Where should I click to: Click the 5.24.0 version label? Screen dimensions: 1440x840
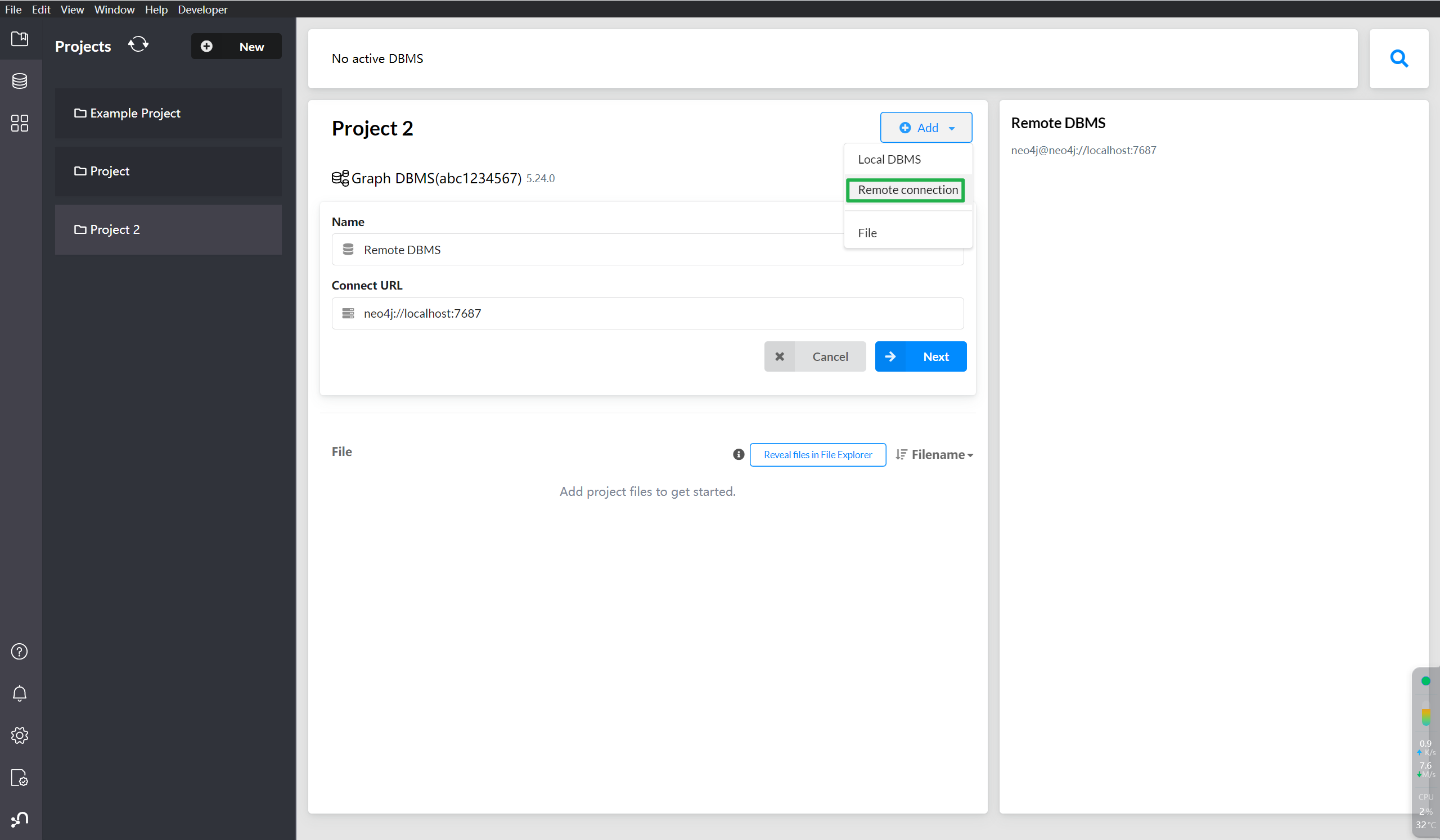click(541, 178)
